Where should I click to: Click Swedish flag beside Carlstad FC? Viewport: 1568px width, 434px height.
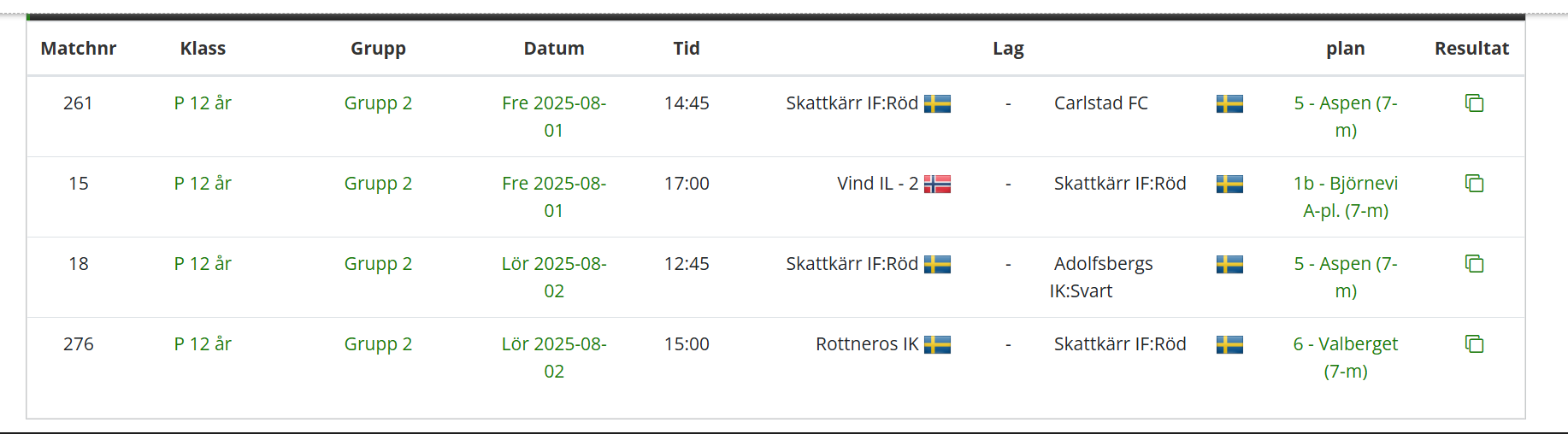point(1229,104)
